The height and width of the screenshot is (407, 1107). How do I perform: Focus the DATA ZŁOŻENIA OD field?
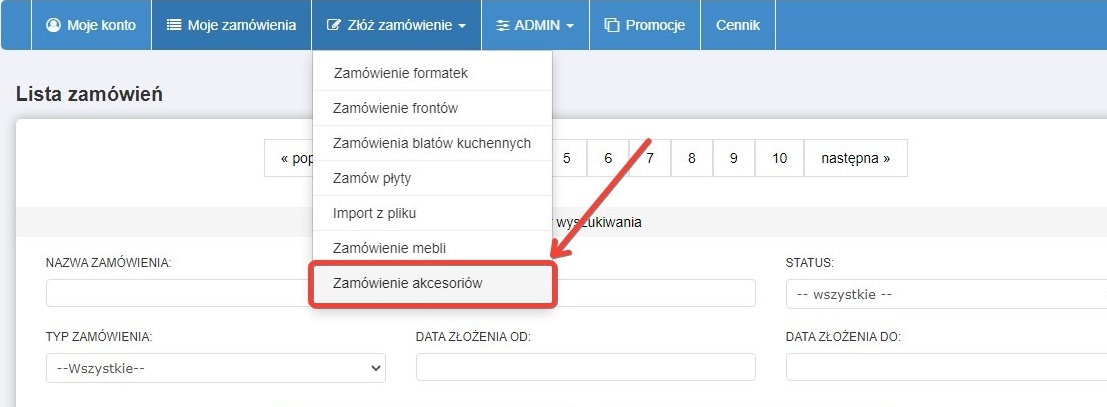point(585,367)
